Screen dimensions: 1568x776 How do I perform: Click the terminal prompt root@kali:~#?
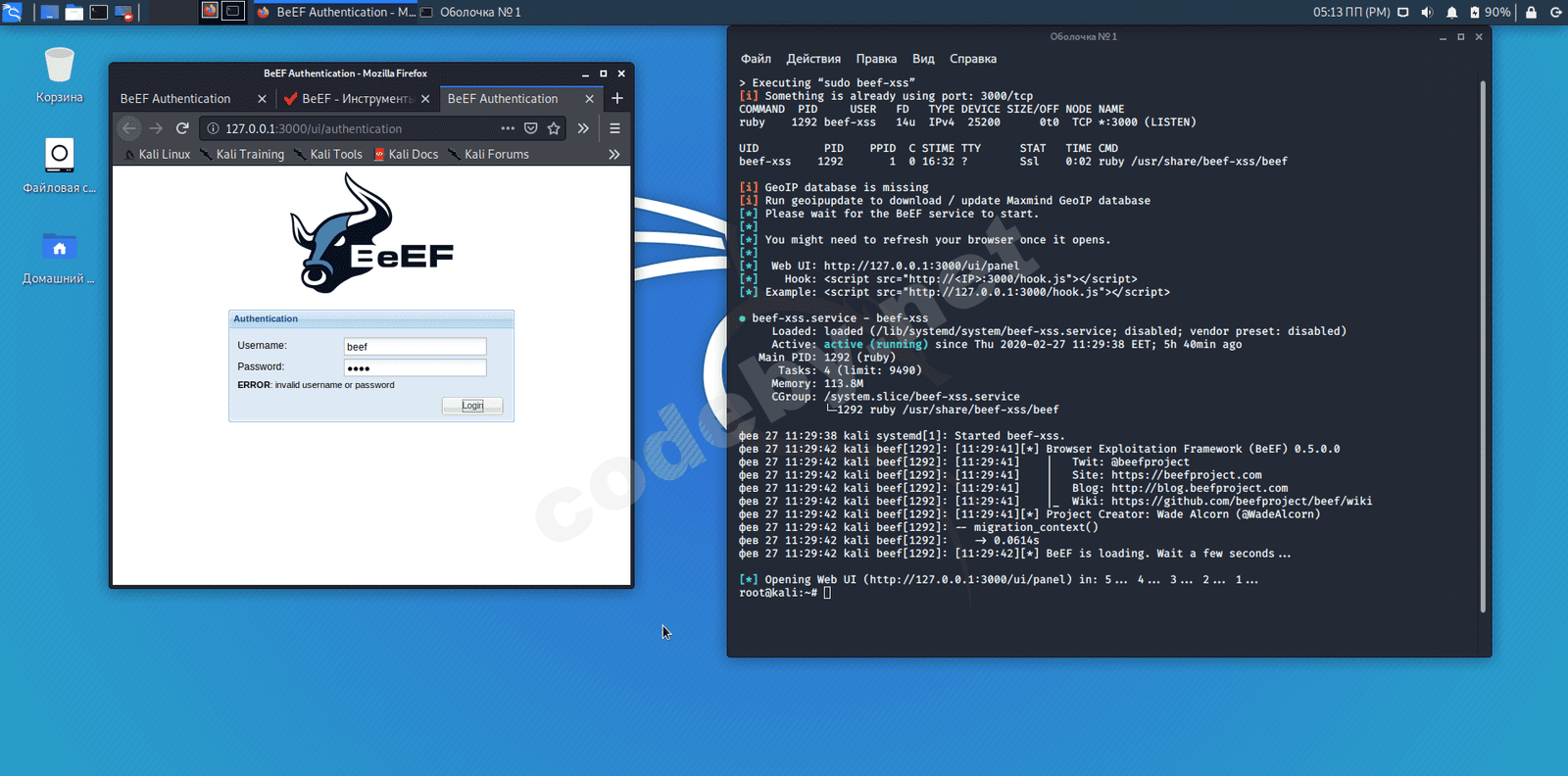point(778,593)
